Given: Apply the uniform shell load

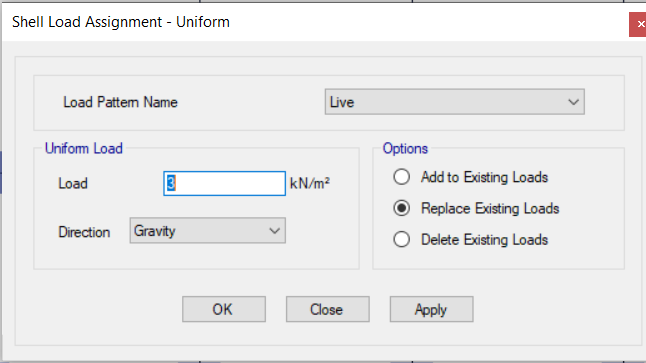Looking at the screenshot, I should (x=431, y=309).
